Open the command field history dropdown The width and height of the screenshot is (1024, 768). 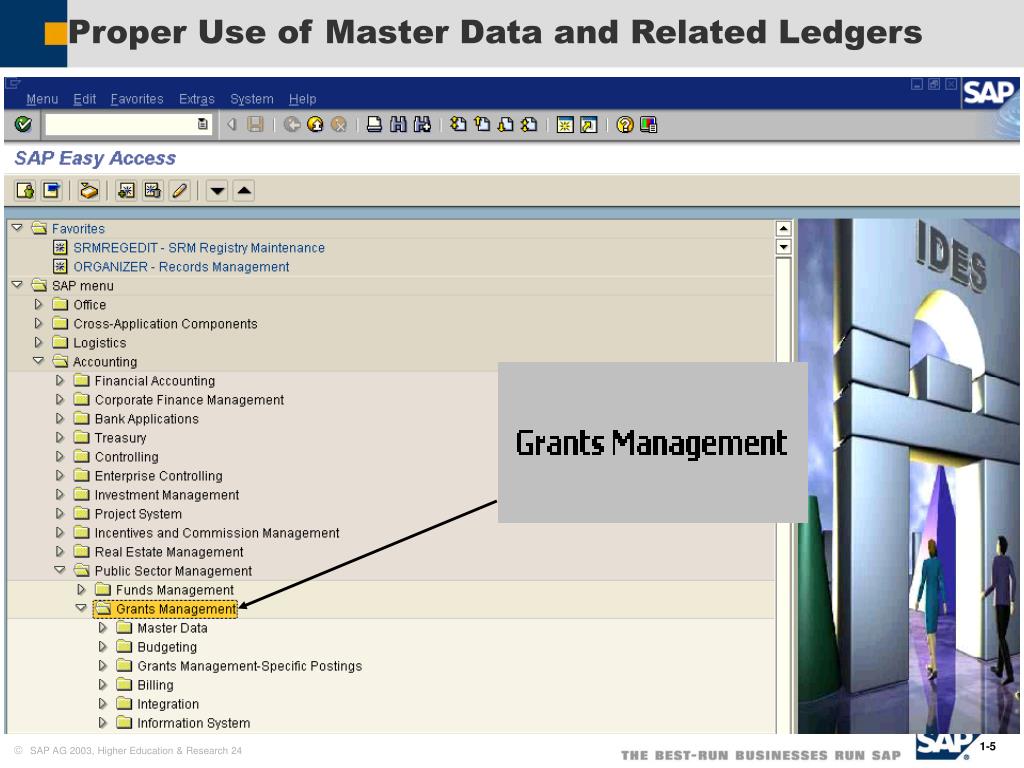coord(202,124)
